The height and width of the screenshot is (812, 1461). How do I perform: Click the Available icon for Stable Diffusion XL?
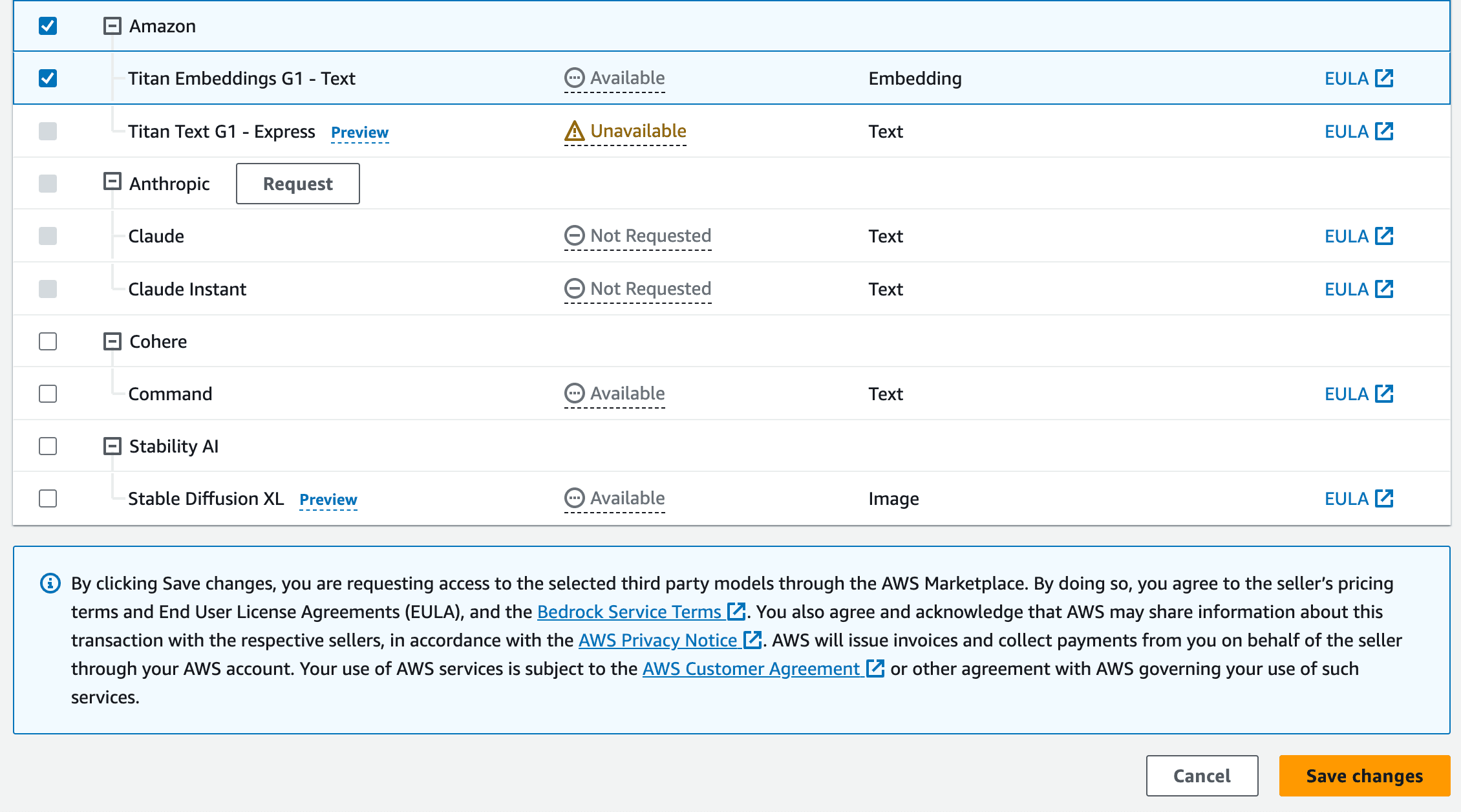click(573, 498)
